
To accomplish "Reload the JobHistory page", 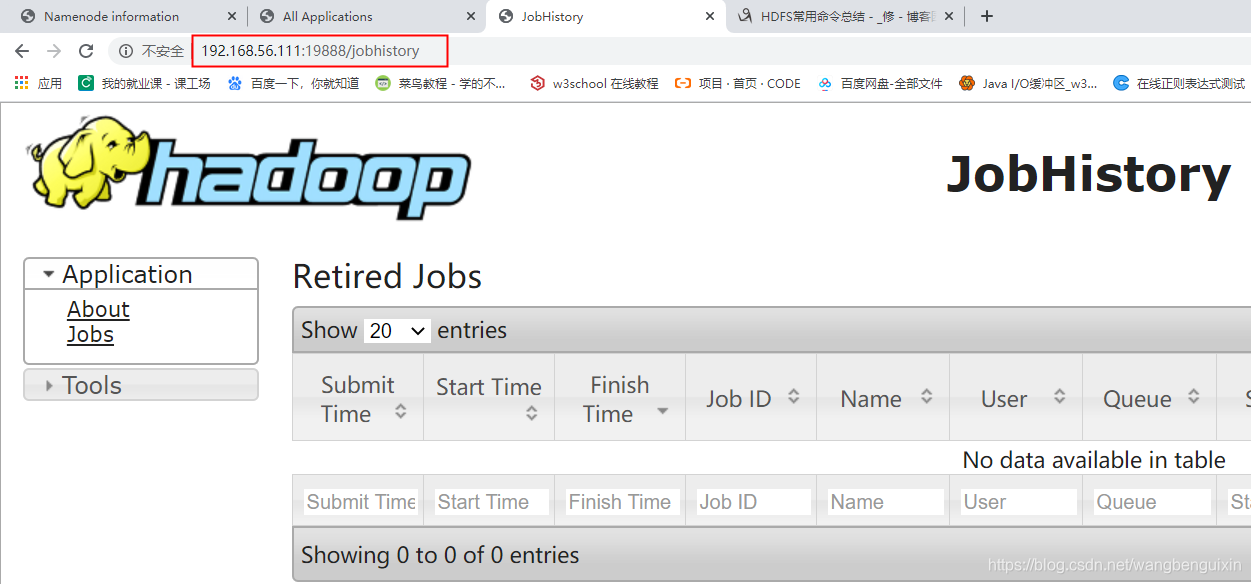I will coord(86,51).
